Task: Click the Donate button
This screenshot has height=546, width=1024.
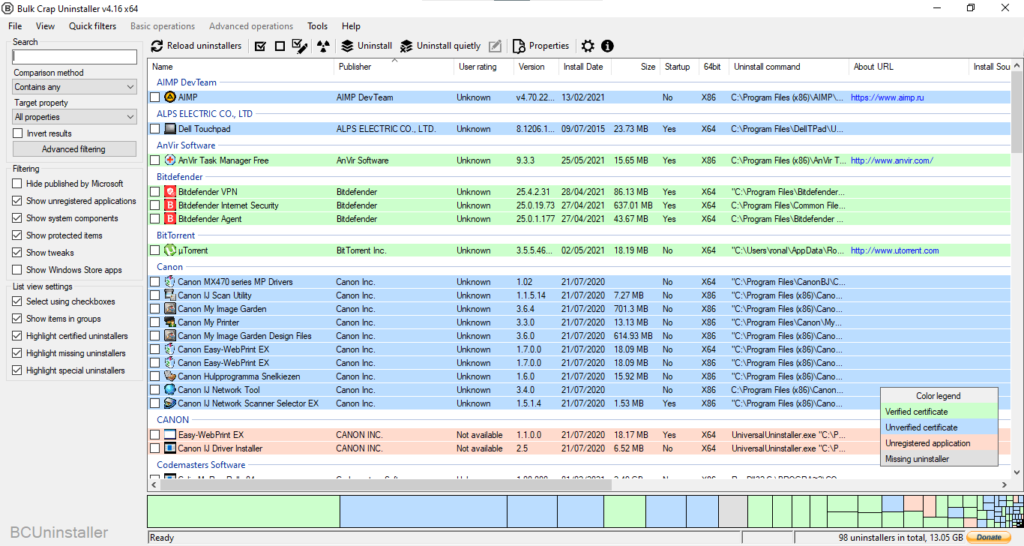Action: pos(989,538)
